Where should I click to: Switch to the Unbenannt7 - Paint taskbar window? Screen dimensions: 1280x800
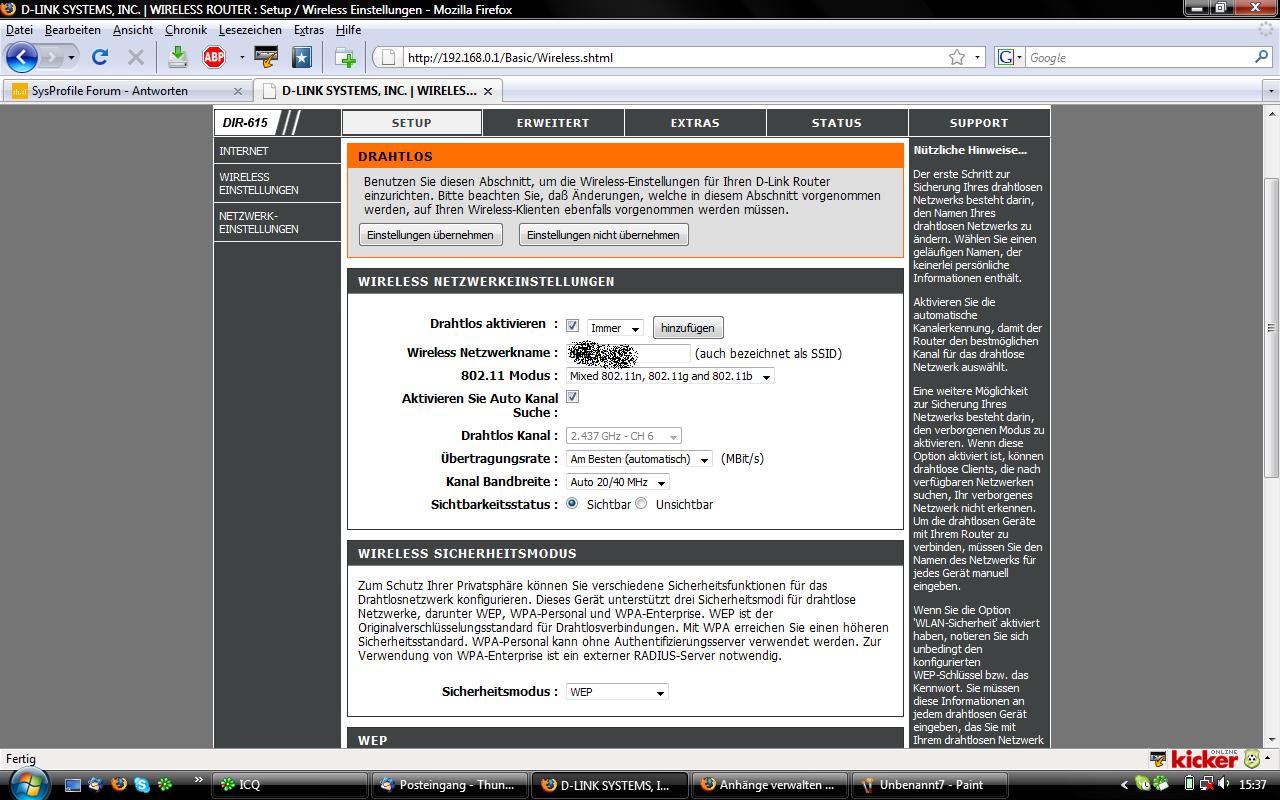coord(931,785)
